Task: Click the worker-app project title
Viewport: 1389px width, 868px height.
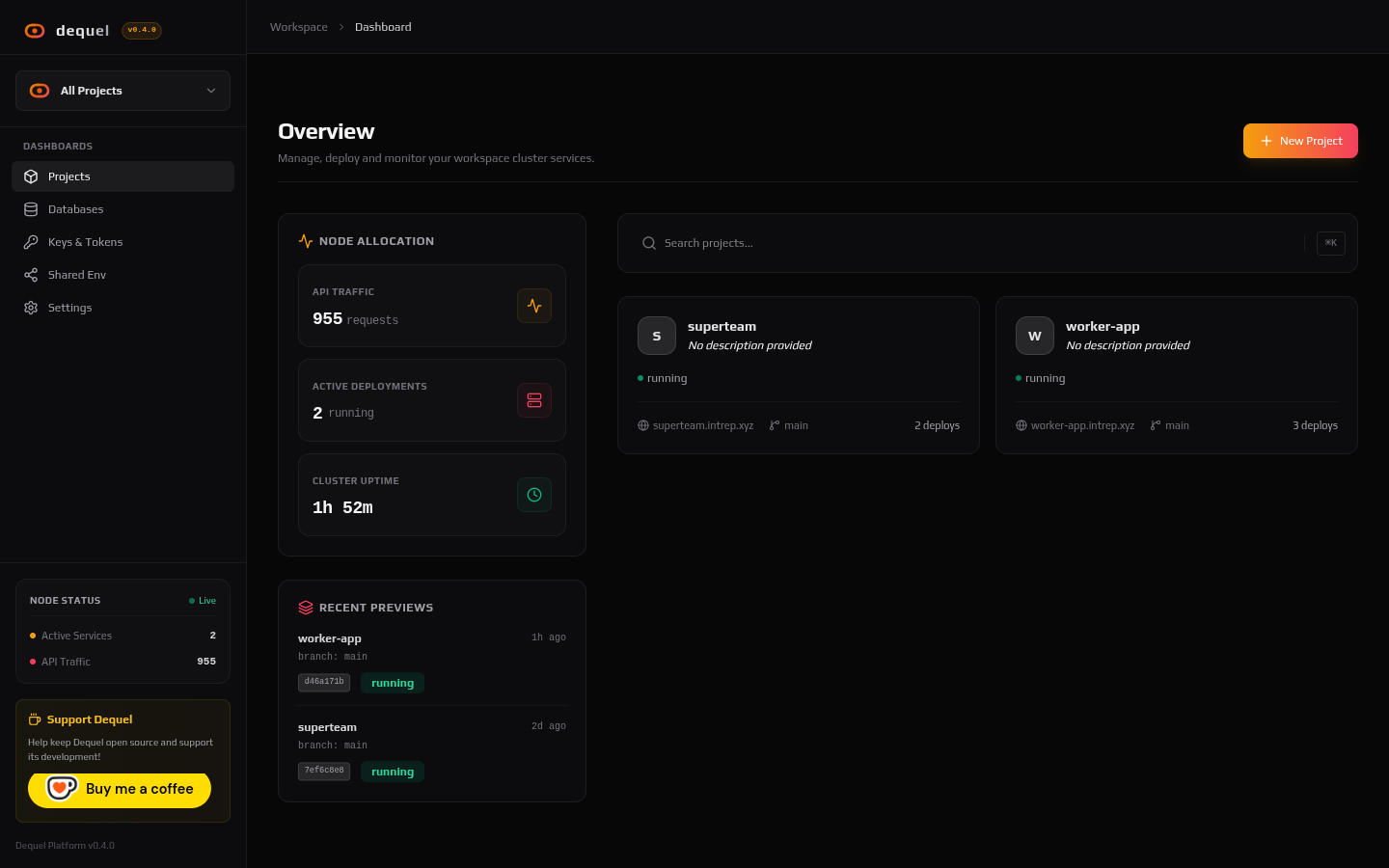Action: click(1103, 327)
